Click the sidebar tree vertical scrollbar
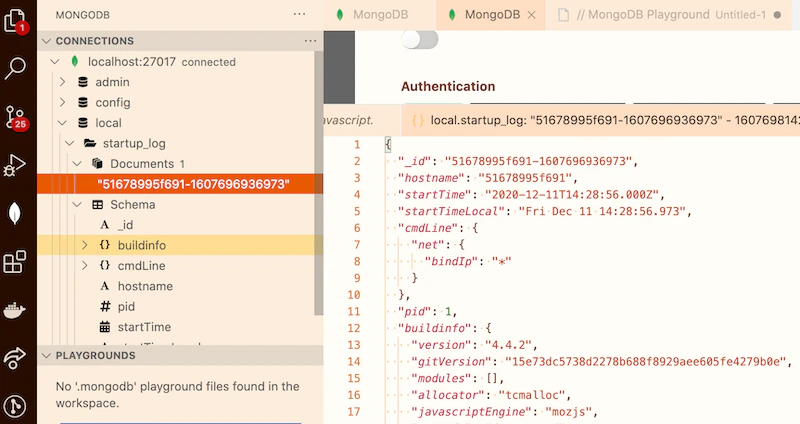The image size is (800, 424). 319,184
